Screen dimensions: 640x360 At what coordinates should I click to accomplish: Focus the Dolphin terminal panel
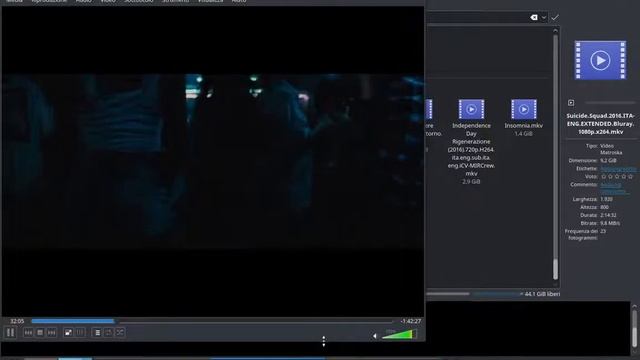529,329
